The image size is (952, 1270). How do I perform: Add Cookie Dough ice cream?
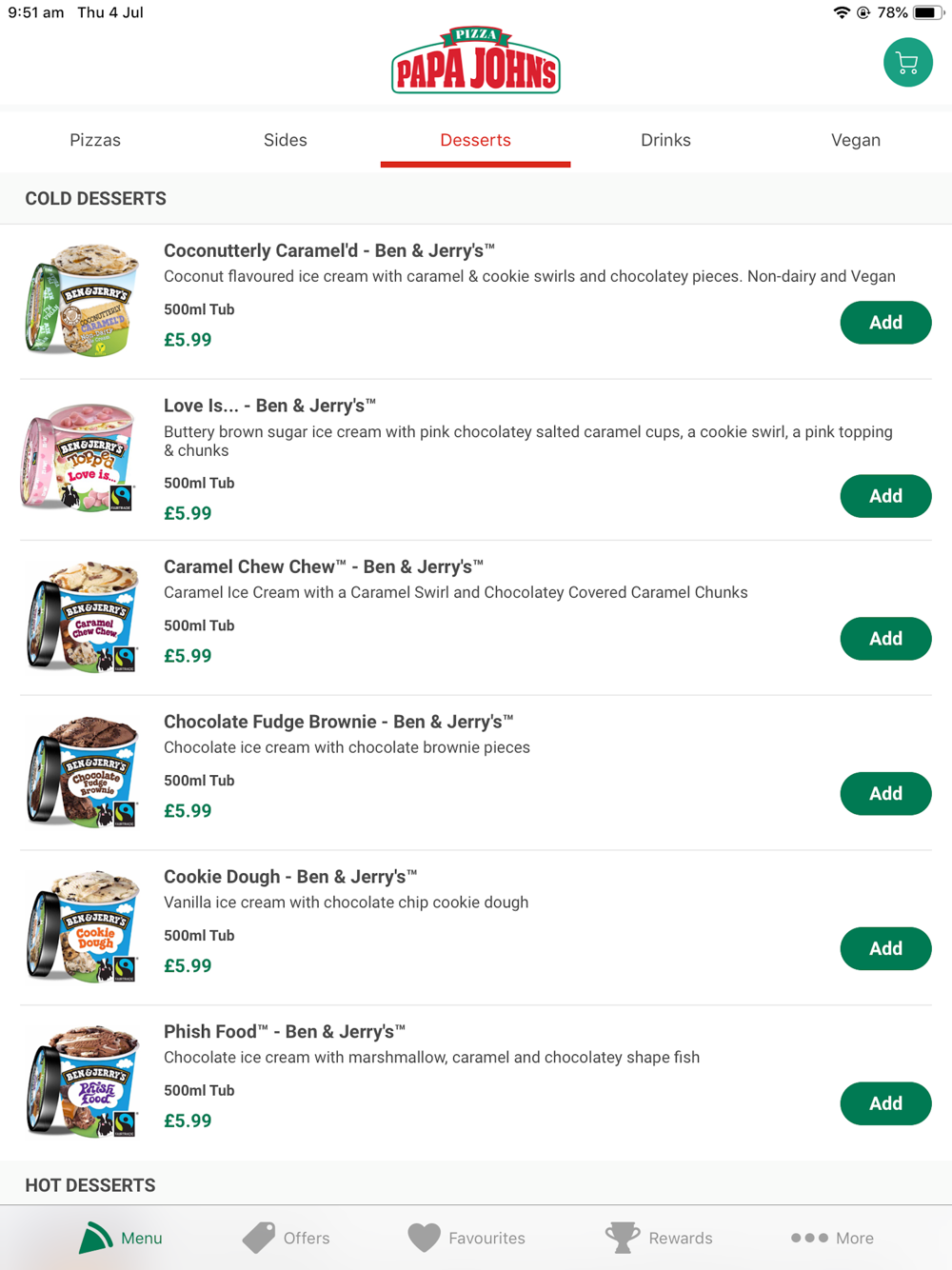(x=884, y=949)
